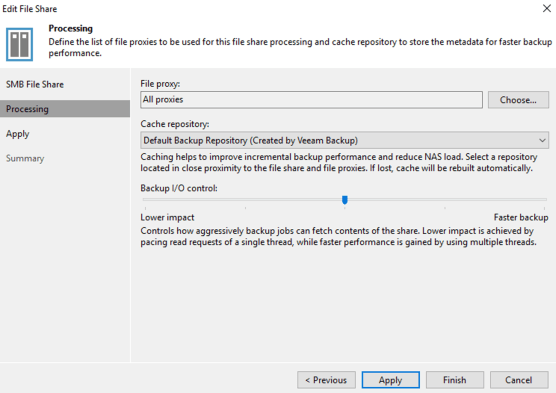
Task: Click the Finish button
Action: click(455, 380)
